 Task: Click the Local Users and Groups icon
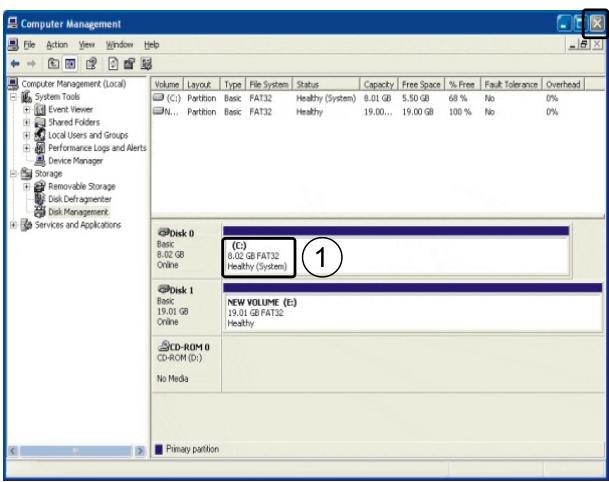[40, 135]
